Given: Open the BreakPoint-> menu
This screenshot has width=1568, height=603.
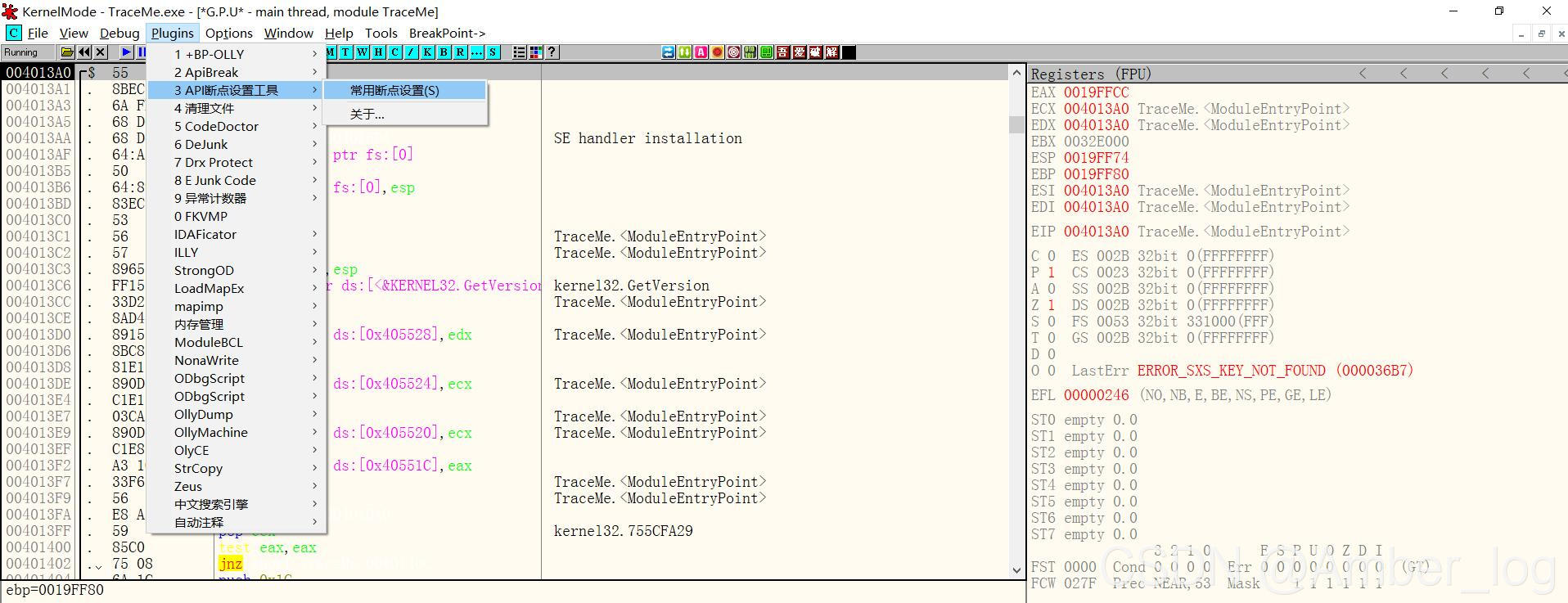Looking at the screenshot, I should (447, 33).
